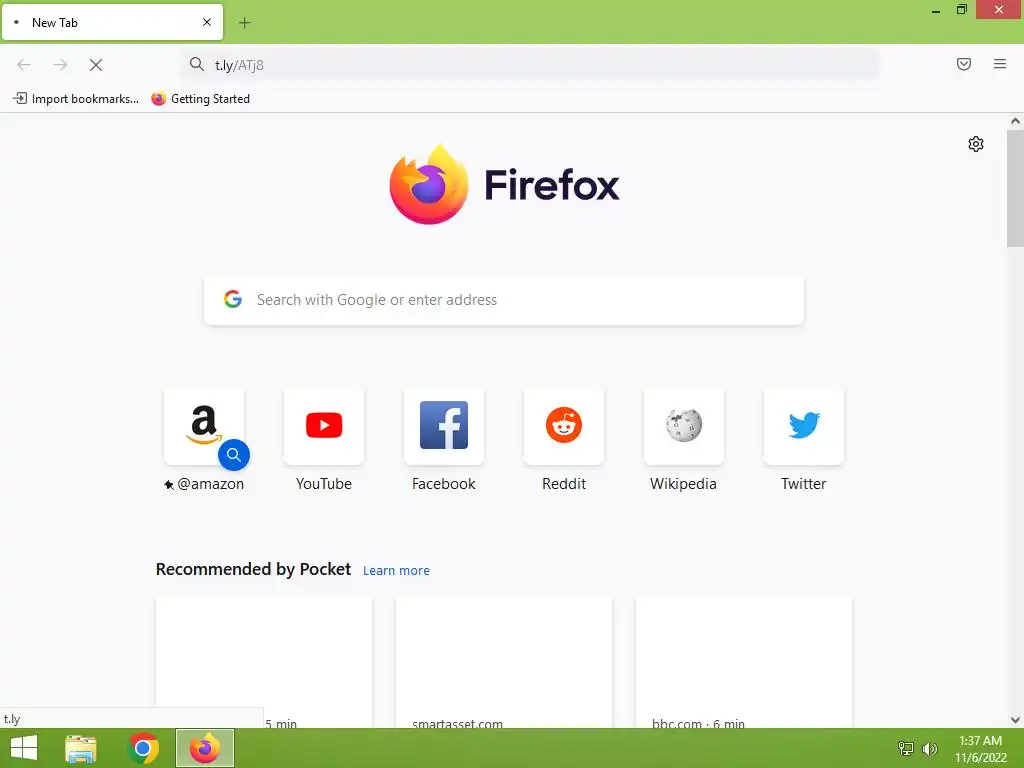Screen dimensions: 1024x768
Task: Click the taskbar clock showing 1:37 AM
Action: [x=980, y=748]
